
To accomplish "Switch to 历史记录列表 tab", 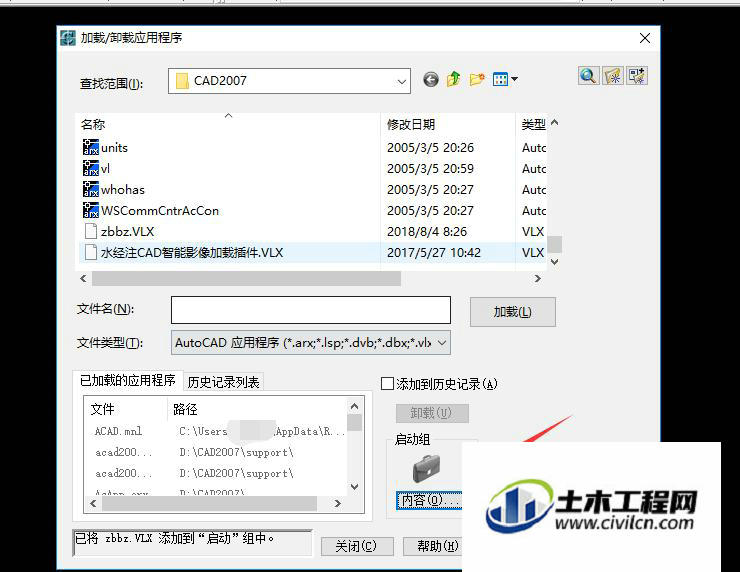I will click(x=223, y=382).
